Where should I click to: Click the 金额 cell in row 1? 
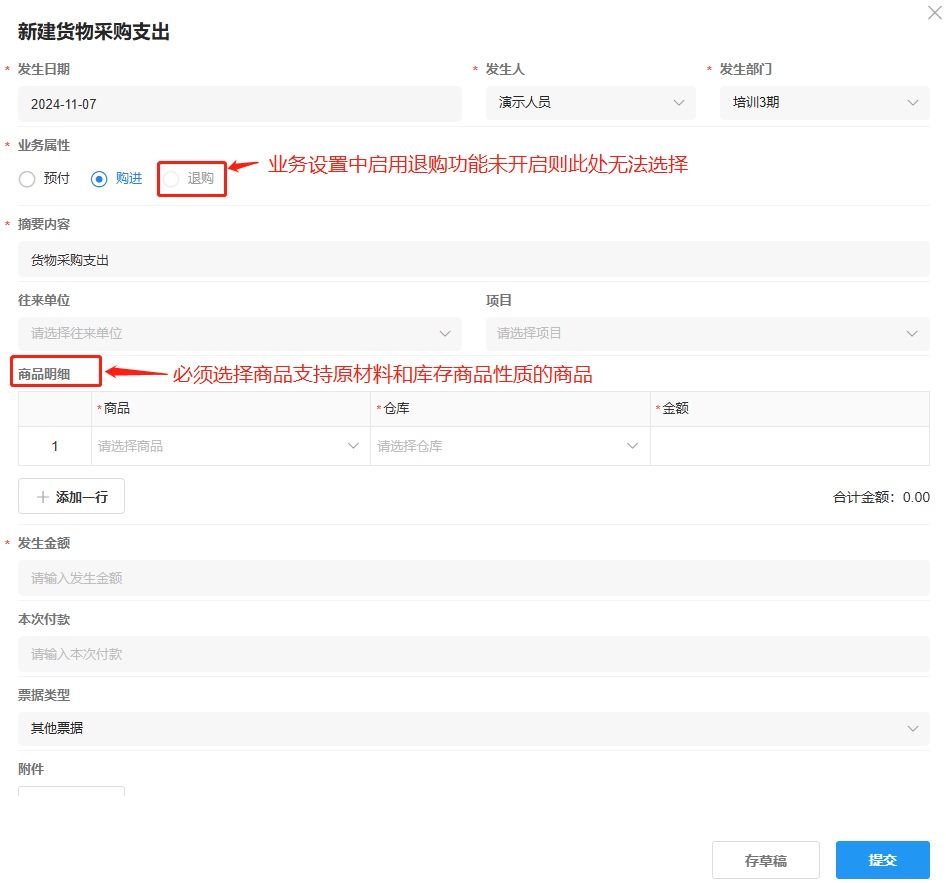[789, 446]
